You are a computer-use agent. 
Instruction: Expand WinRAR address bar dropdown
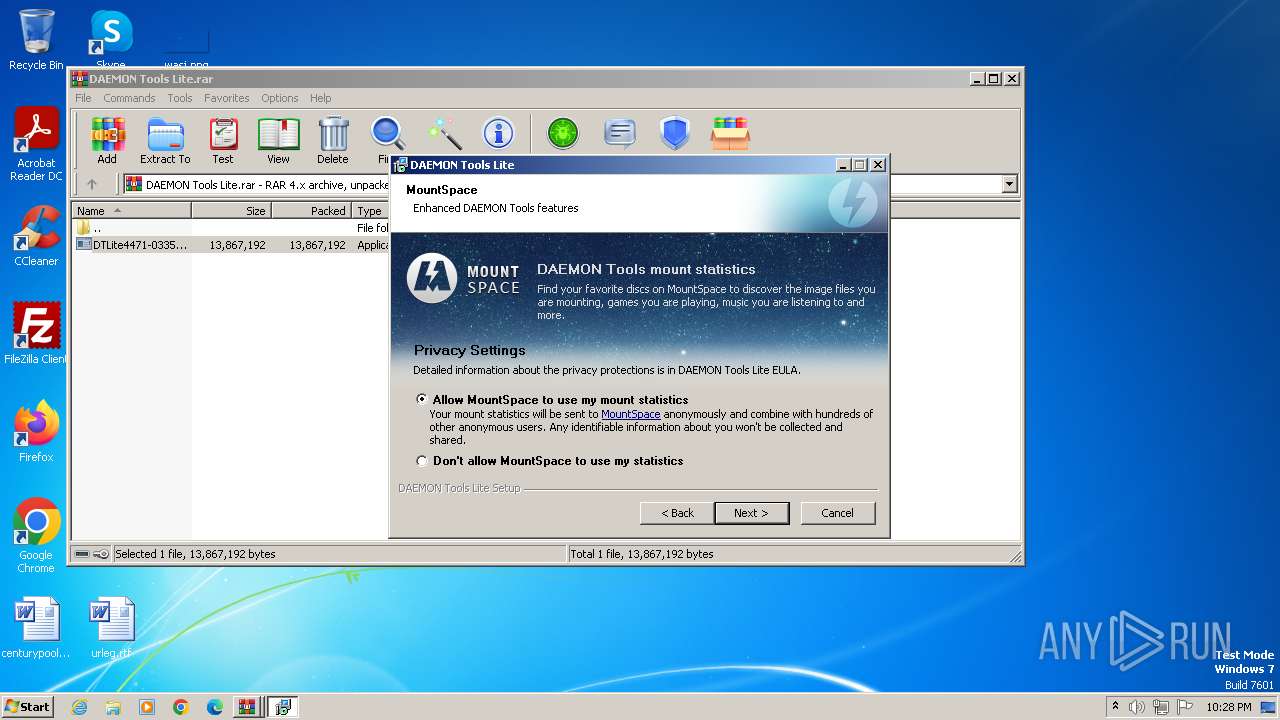pos(1009,184)
